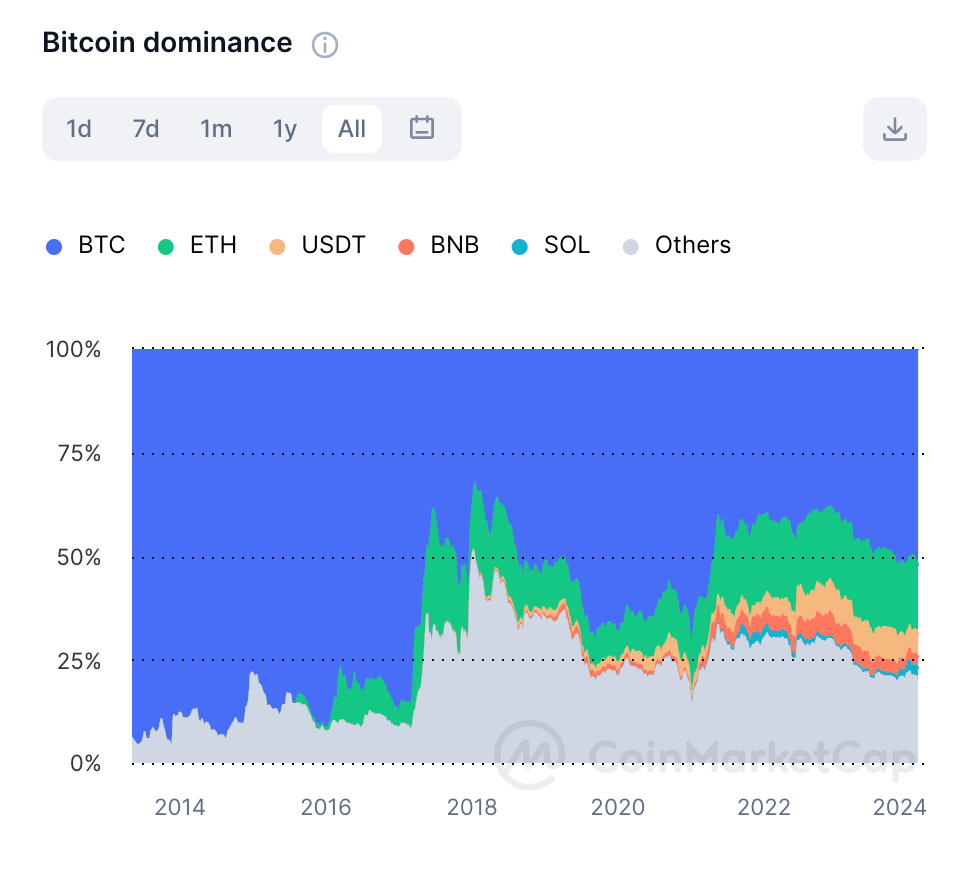Viewport: 968px width, 872px height.
Task: Switch to the 7d time range
Action: point(146,129)
